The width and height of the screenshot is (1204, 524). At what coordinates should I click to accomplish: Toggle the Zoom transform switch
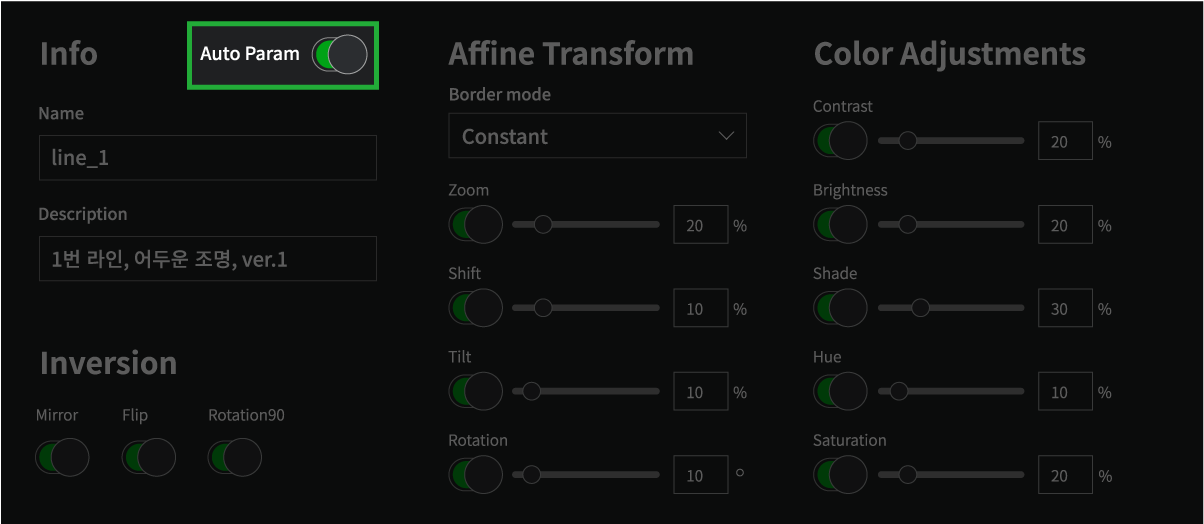475,225
